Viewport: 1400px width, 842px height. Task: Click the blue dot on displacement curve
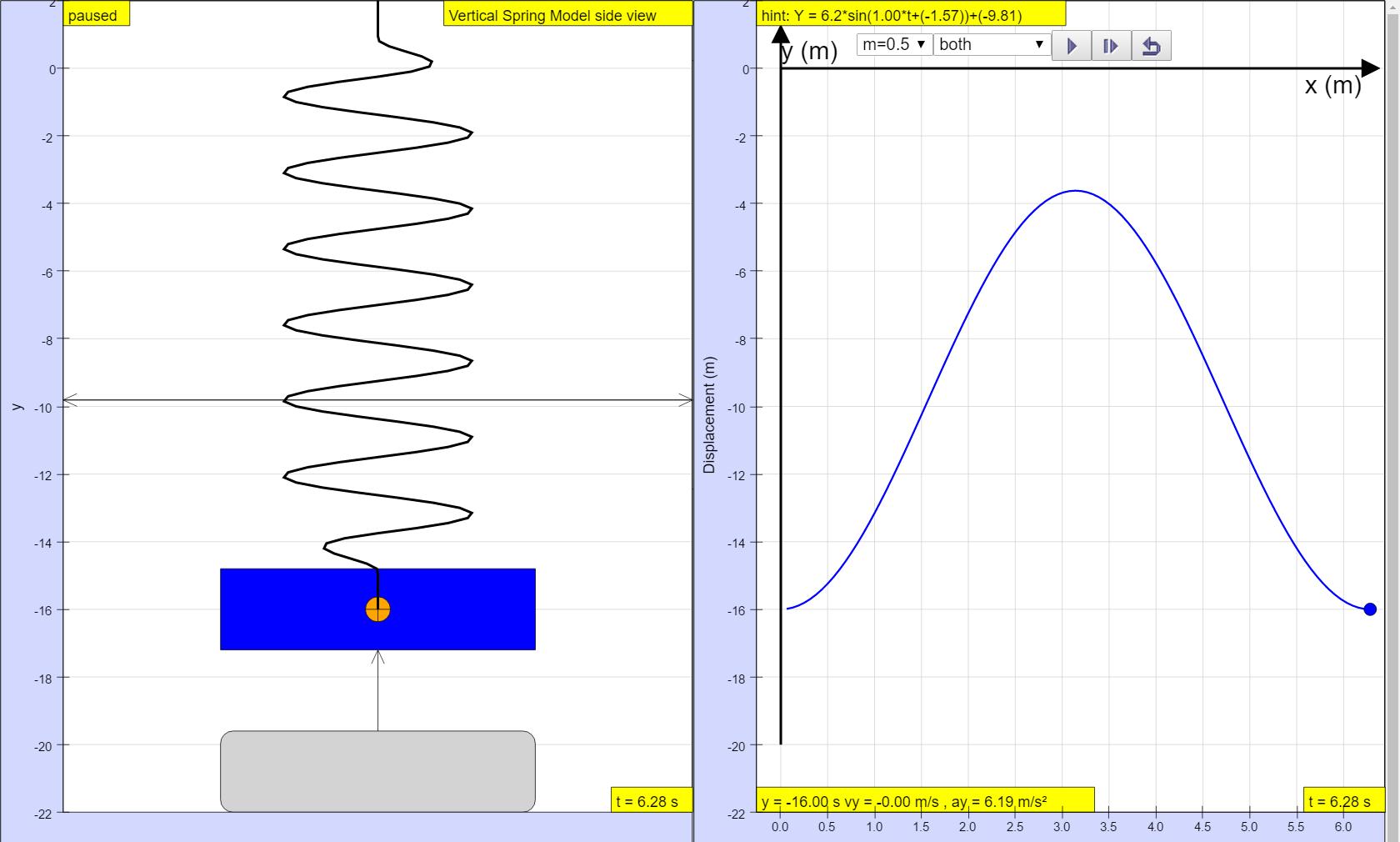coord(1370,609)
